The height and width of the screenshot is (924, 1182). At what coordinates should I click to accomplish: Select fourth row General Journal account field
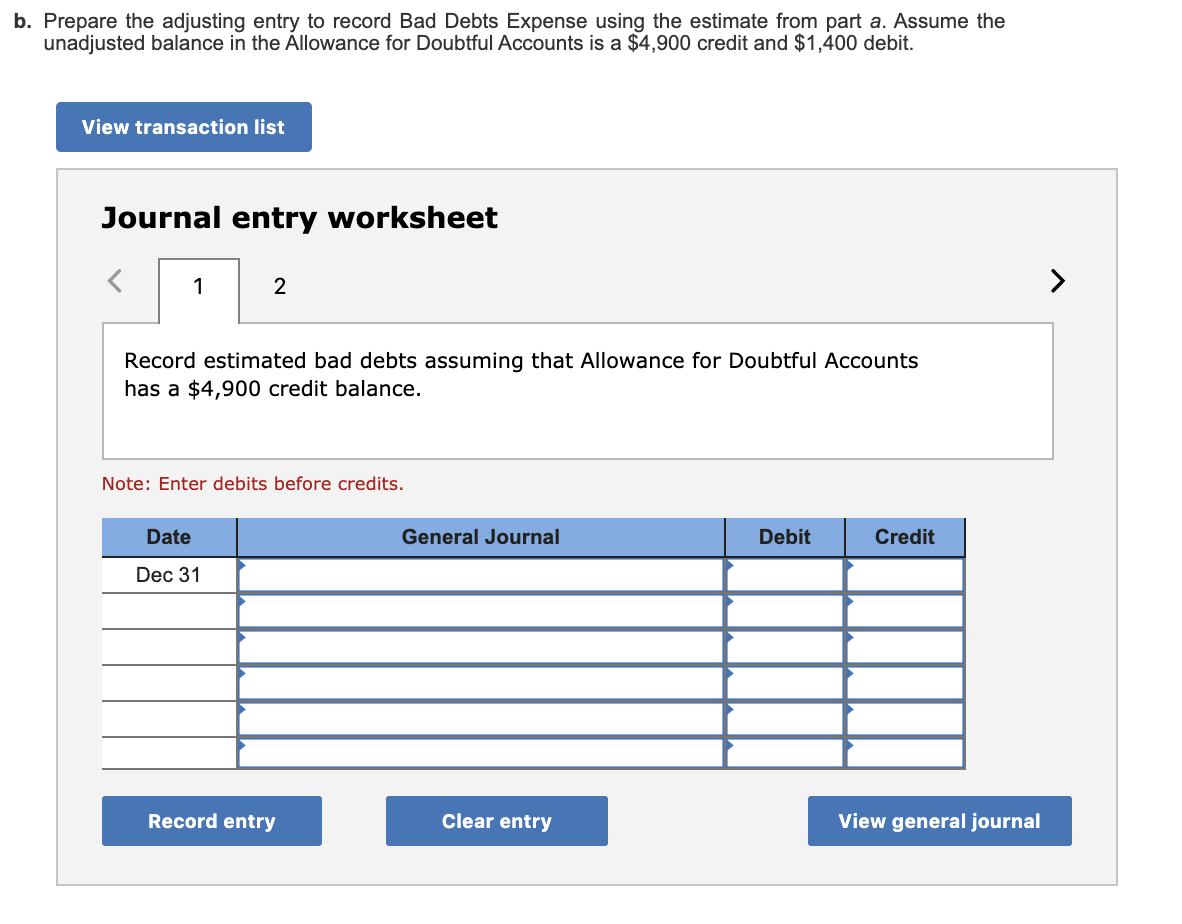coord(481,684)
